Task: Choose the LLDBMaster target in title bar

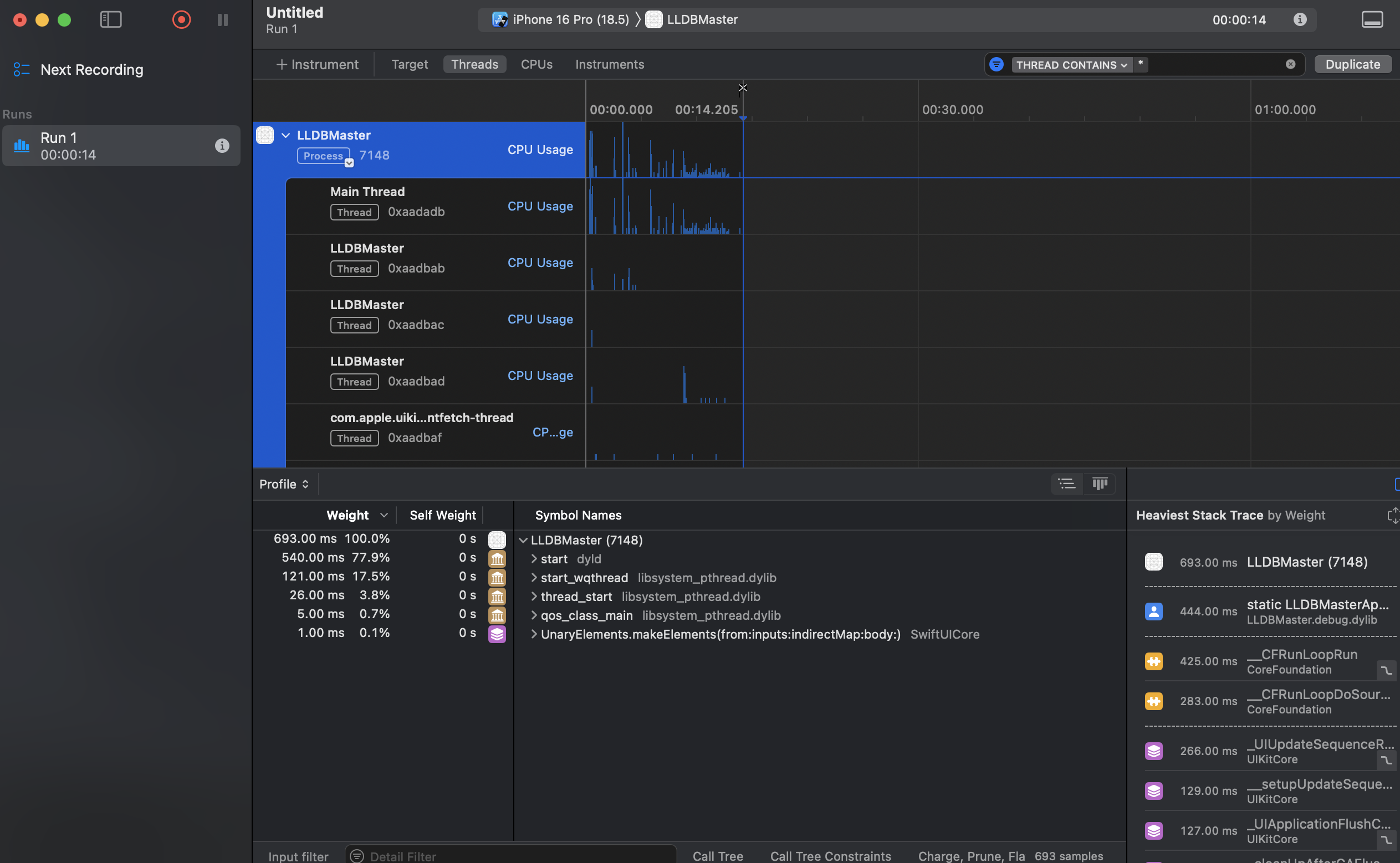Action: 692,19
